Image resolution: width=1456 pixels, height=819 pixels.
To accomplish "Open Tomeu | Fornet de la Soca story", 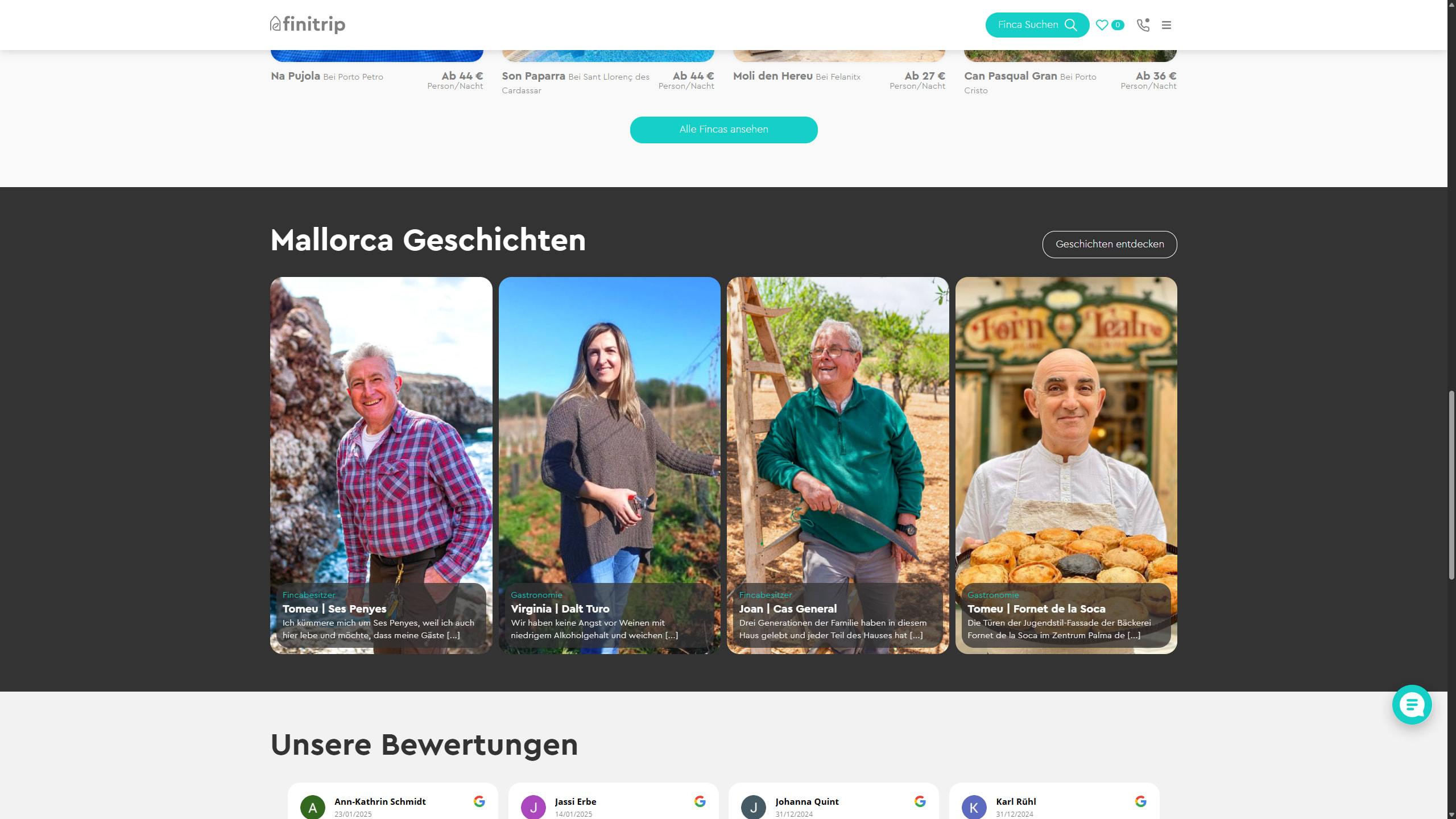I will tap(1066, 465).
